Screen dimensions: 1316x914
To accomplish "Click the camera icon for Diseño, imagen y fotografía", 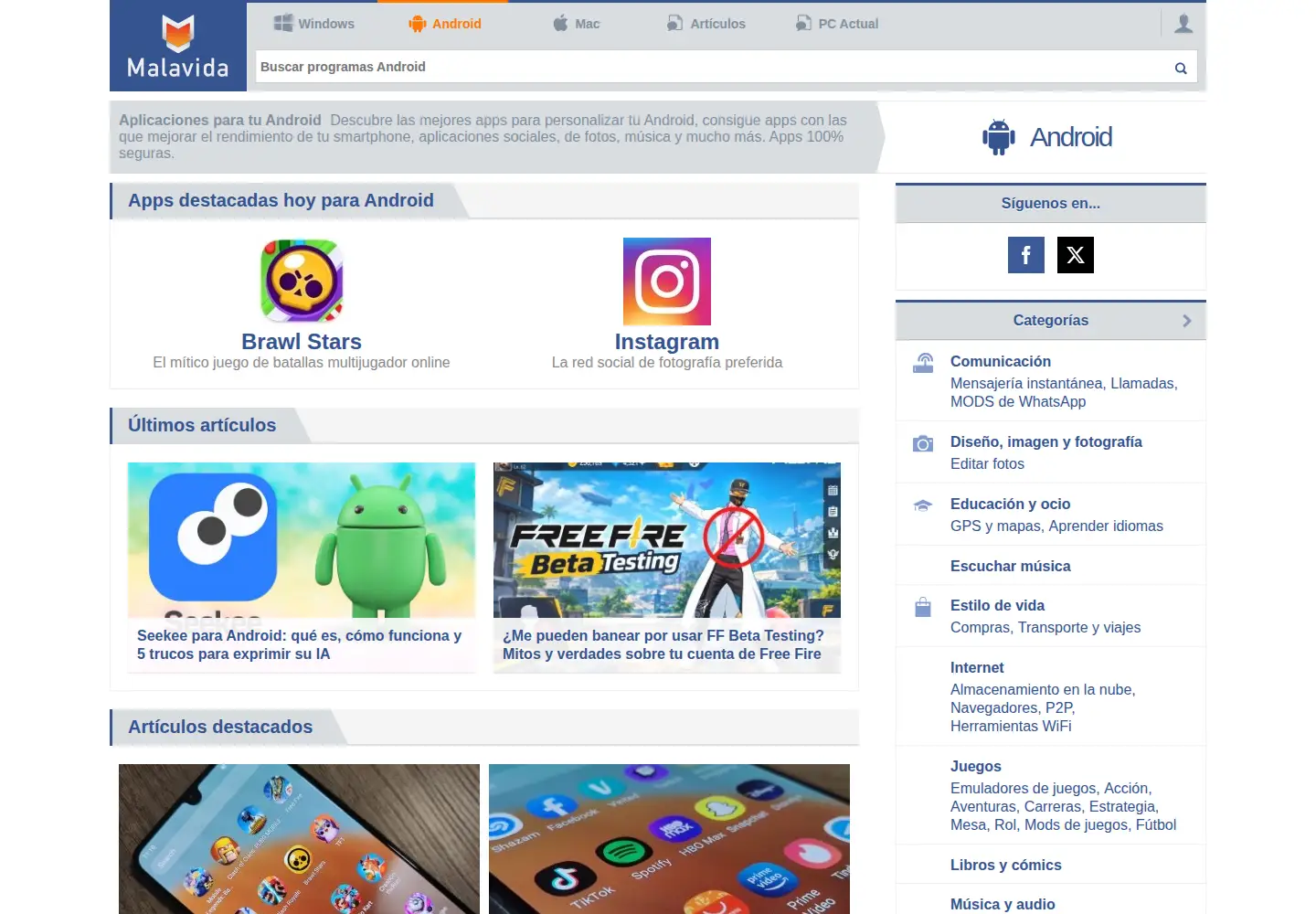I will point(923,443).
